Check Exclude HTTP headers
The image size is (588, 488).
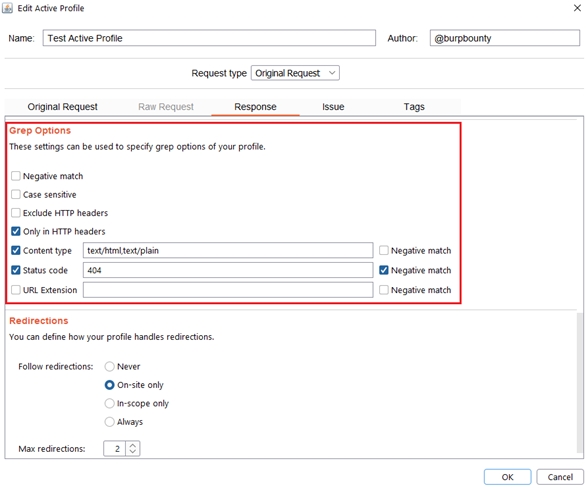(16, 213)
